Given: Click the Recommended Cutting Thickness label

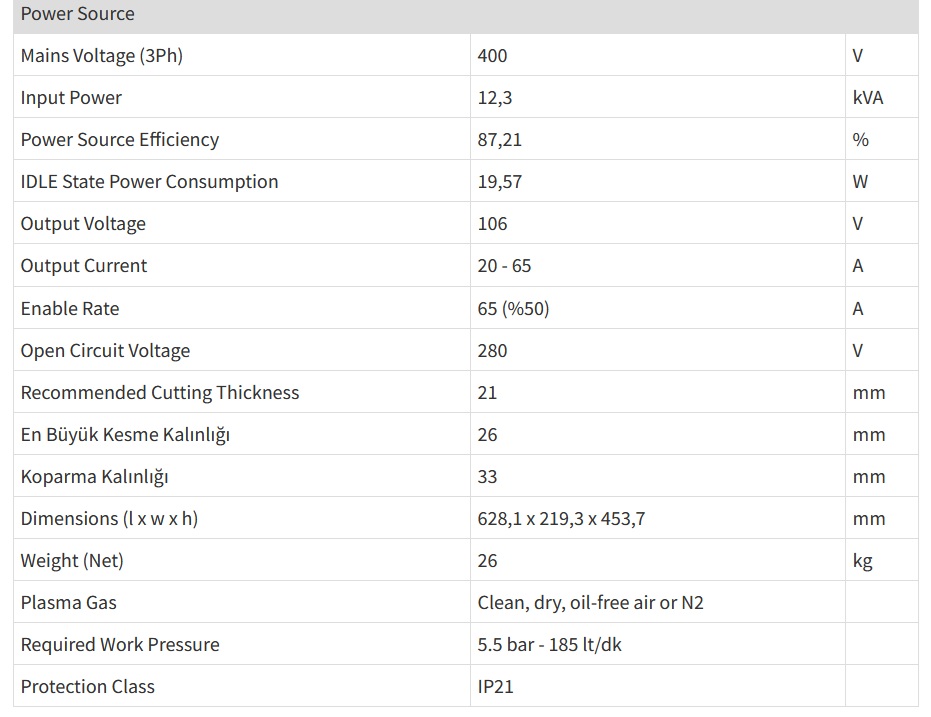Looking at the screenshot, I should point(160,393).
